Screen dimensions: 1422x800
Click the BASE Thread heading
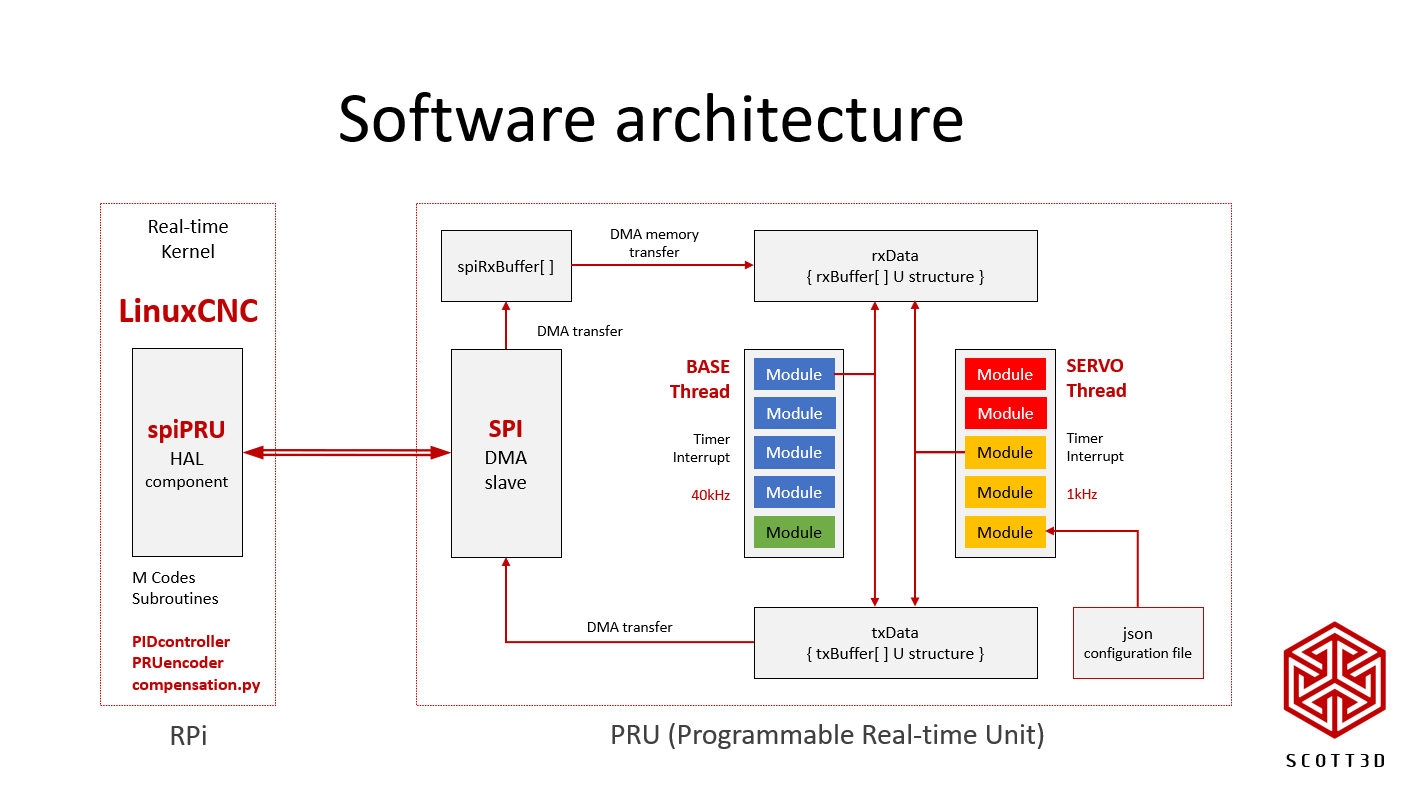click(x=700, y=379)
